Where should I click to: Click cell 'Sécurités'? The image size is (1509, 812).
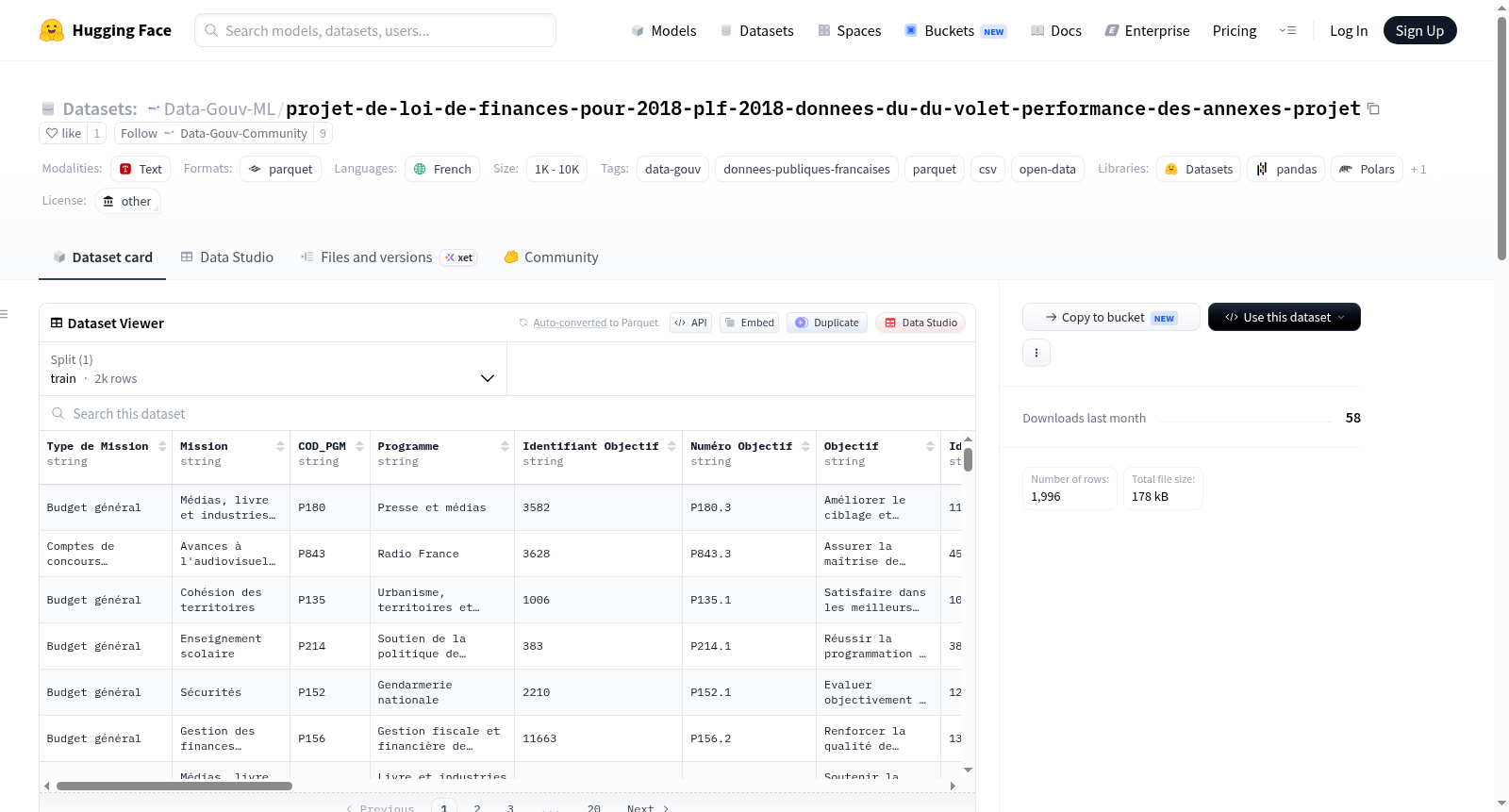[x=231, y=692]
